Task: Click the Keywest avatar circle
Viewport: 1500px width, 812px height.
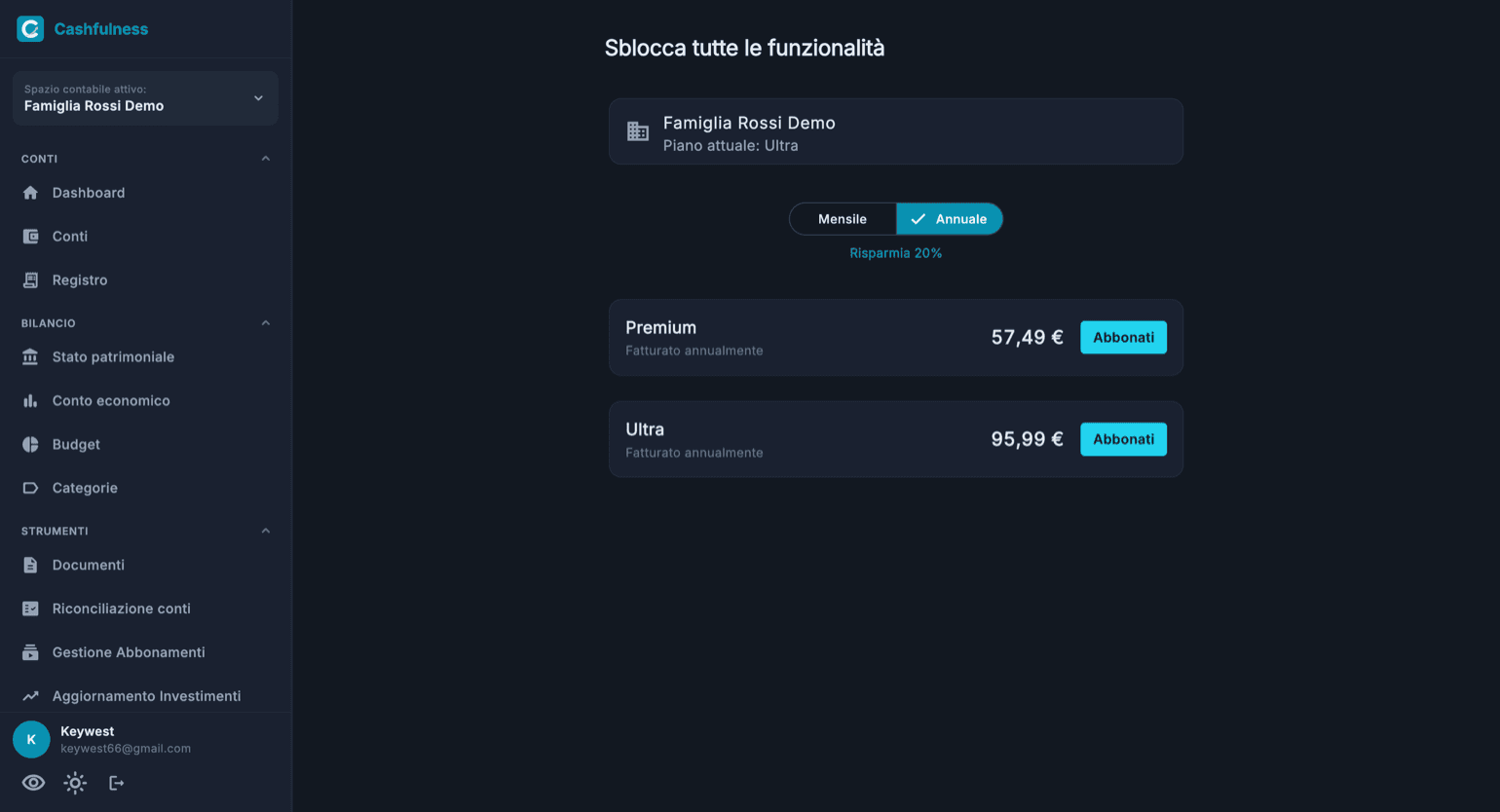Action: point(31,740)
